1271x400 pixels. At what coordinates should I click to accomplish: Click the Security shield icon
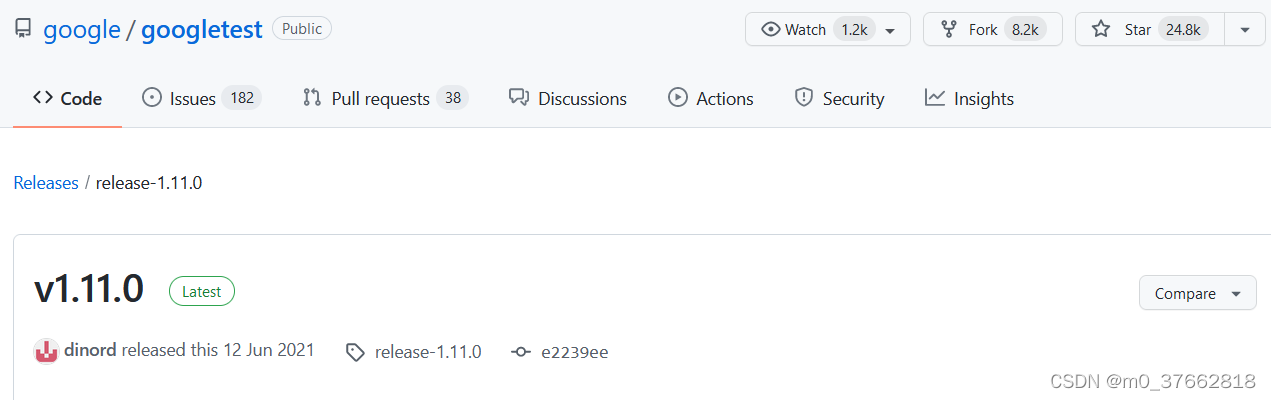point(803,98)
